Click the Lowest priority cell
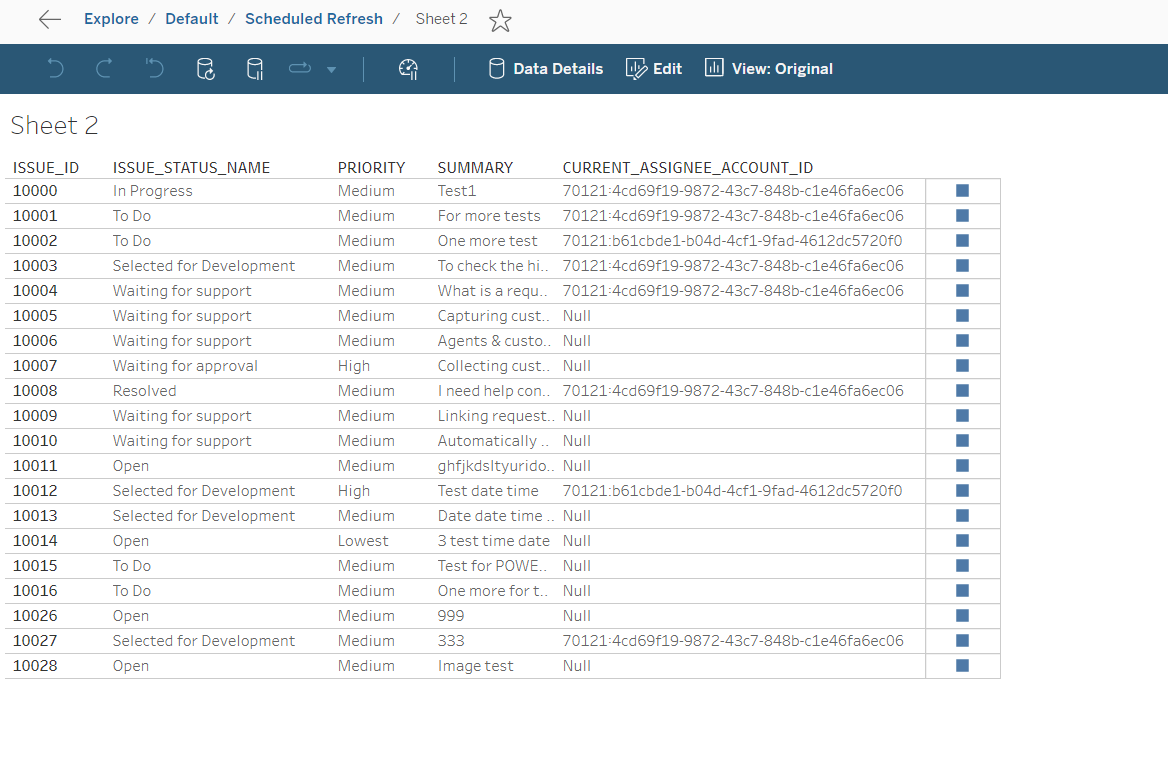The width and height of the screenshot is (1168, 772). click(x=363, y=541)
